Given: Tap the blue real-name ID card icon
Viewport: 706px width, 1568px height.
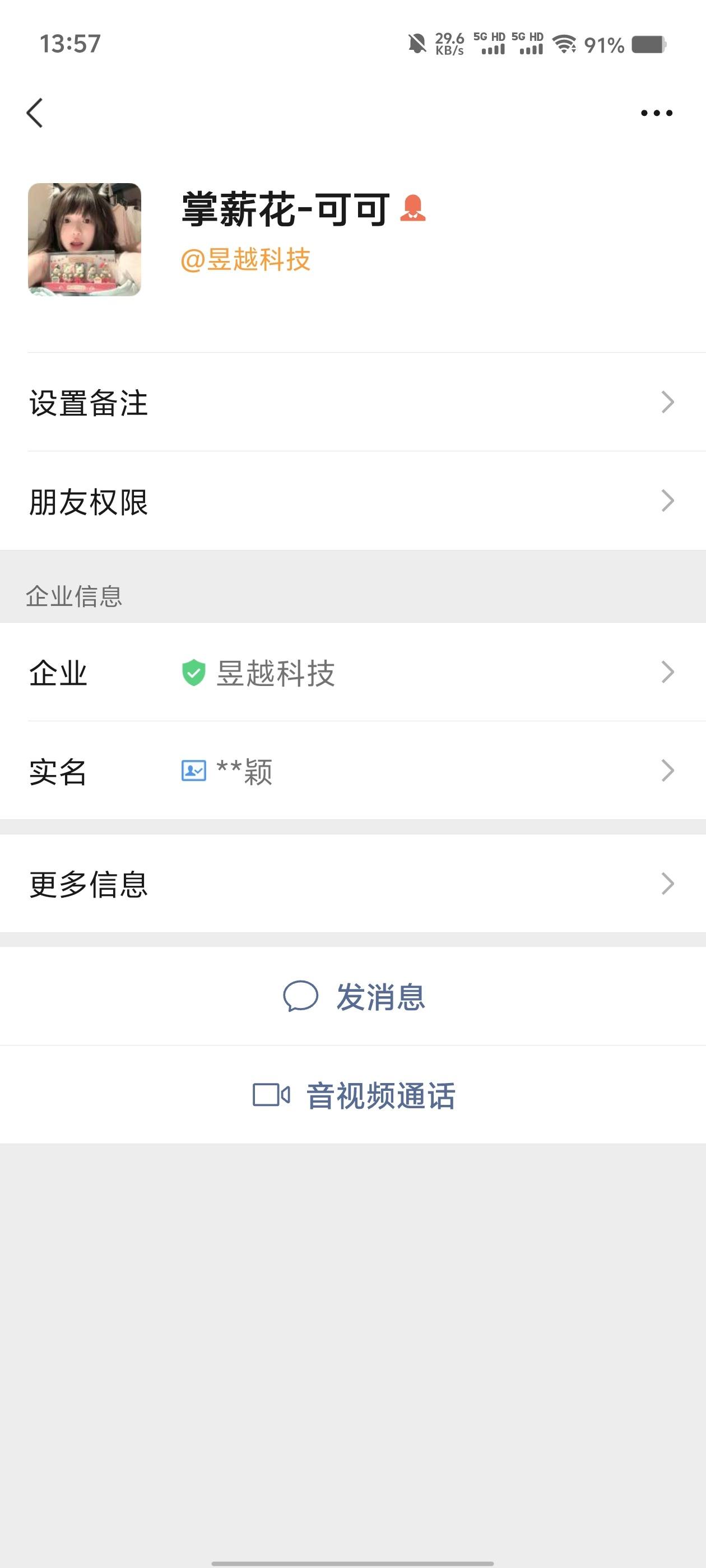Looking at the screenshot, I should pos(194,771).
